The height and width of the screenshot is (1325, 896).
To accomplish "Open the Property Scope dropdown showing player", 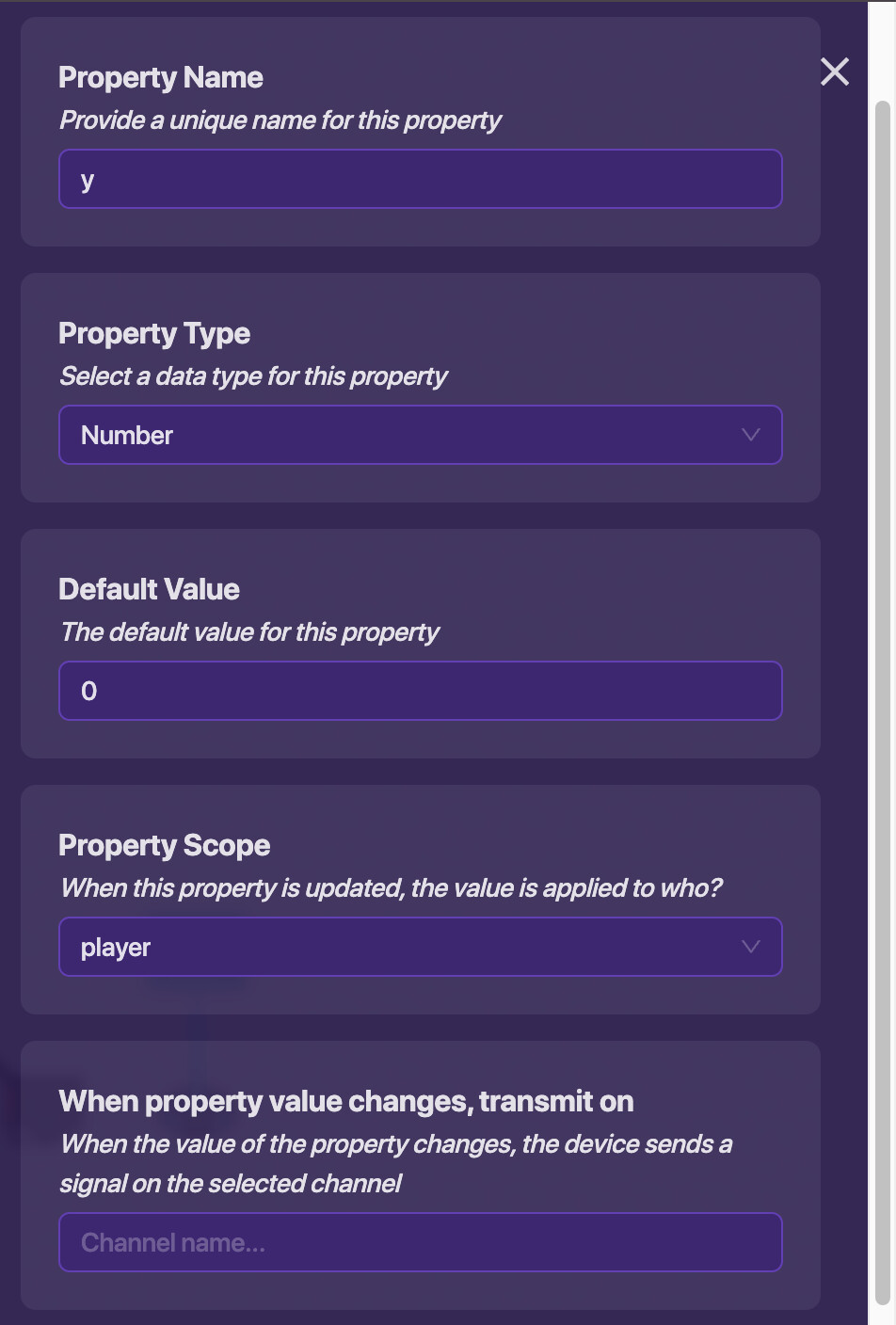I will [x=420, y=947].
